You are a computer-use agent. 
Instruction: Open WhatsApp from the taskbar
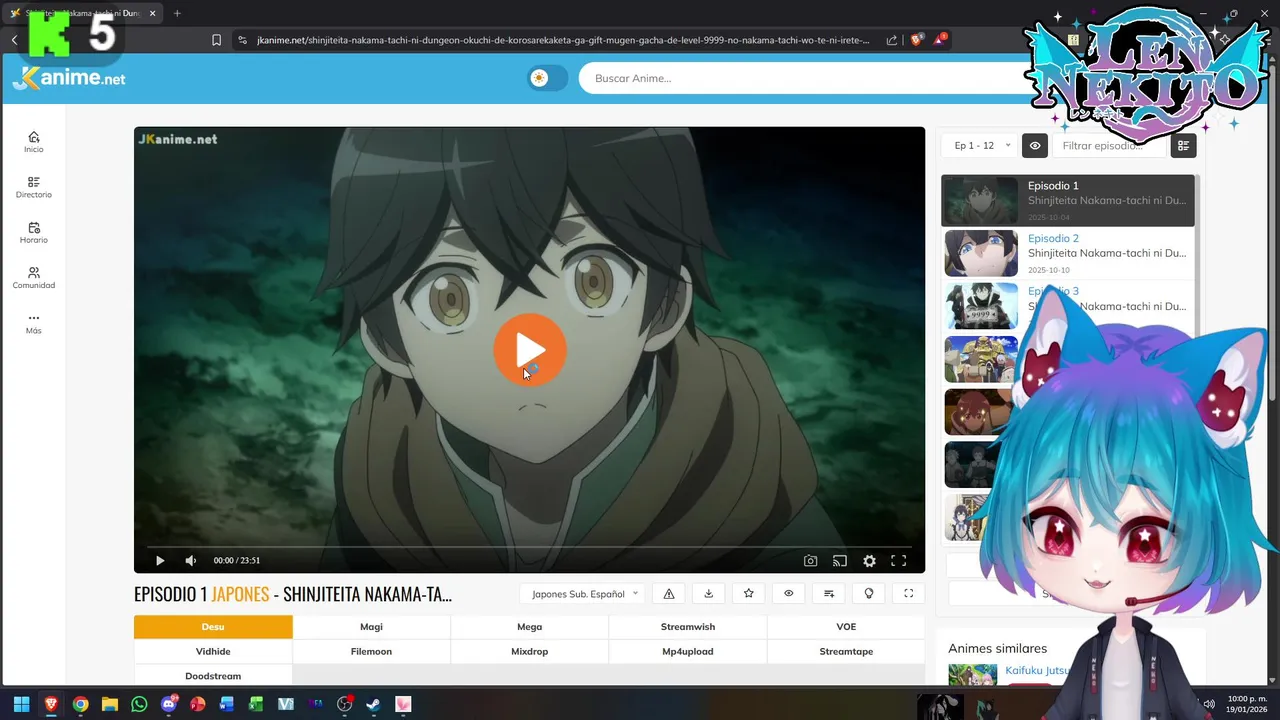tap(139, 704)
